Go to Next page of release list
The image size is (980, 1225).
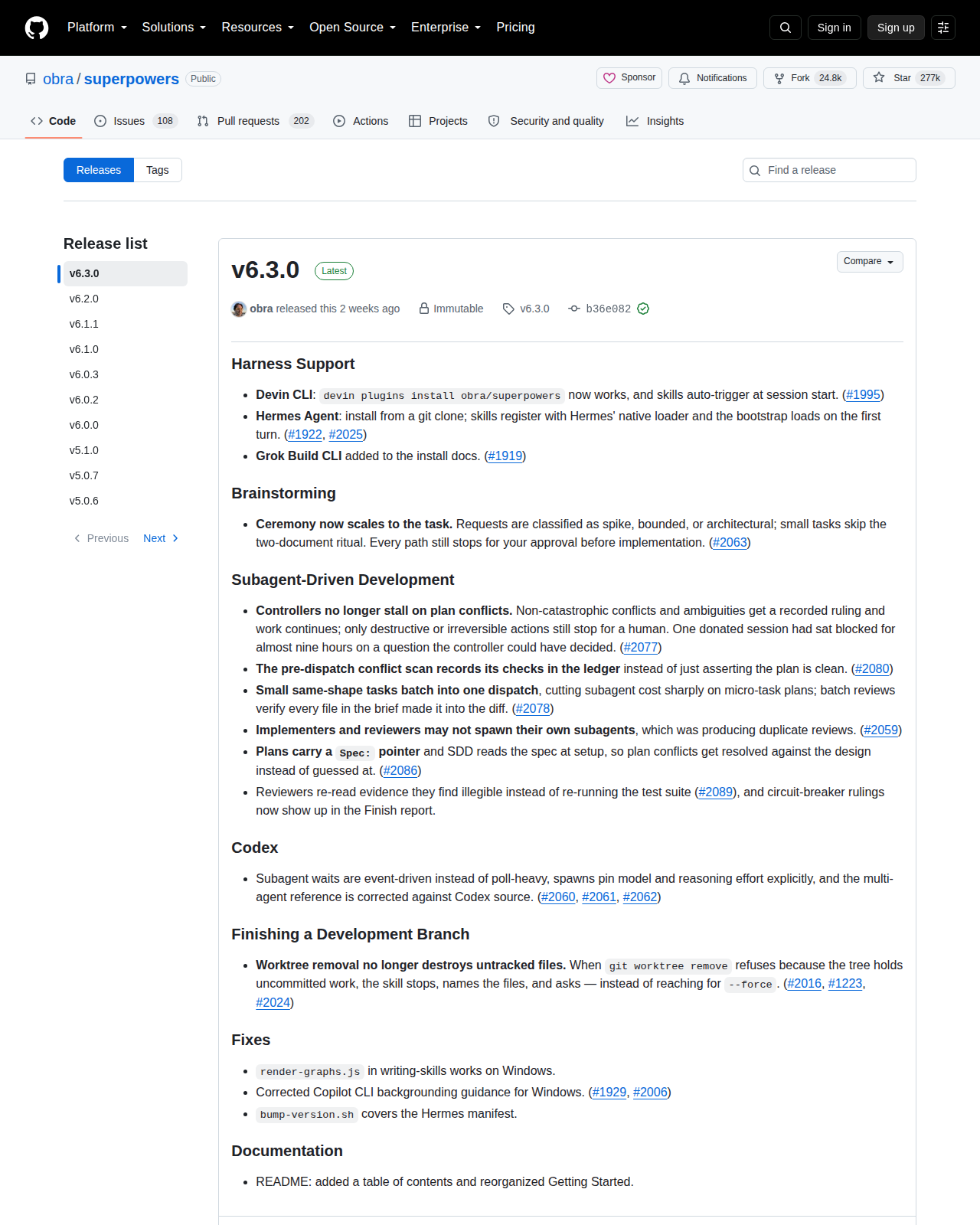point(161,538)
